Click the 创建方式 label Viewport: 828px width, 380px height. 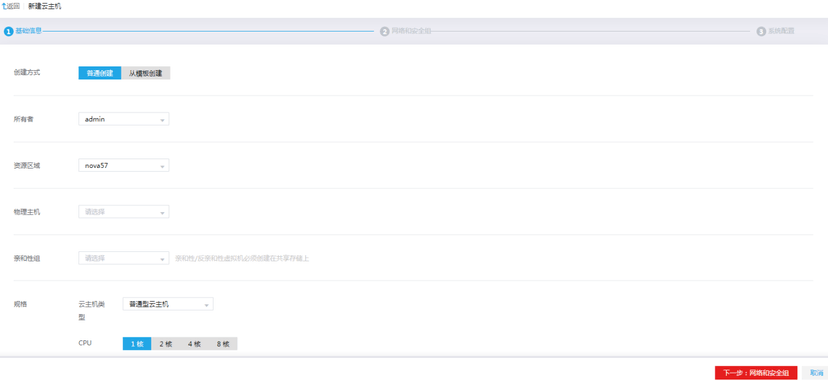coord(27,72)
